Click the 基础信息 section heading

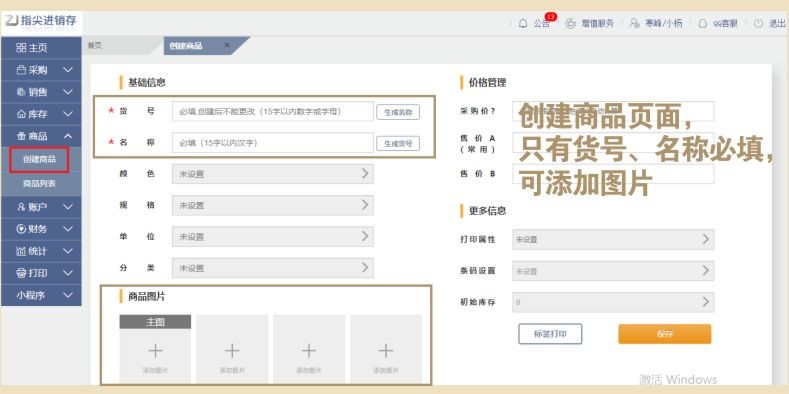(x=146, y=83)
